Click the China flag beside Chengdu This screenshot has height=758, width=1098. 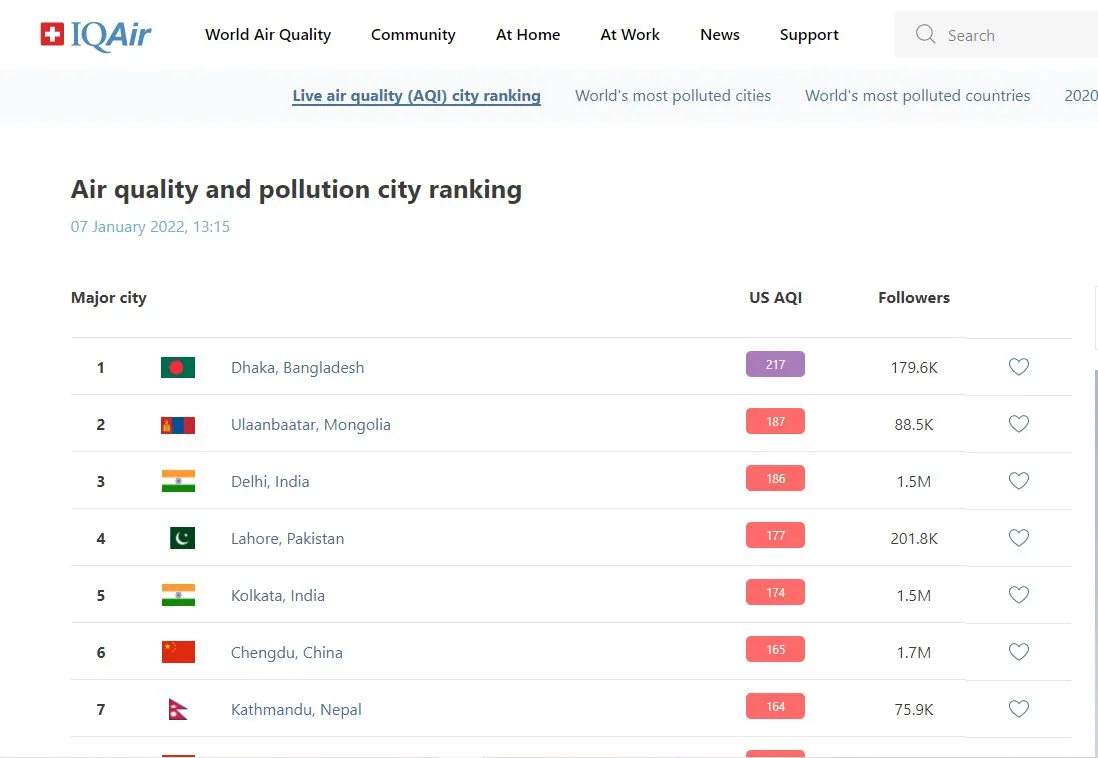(178, 652)
